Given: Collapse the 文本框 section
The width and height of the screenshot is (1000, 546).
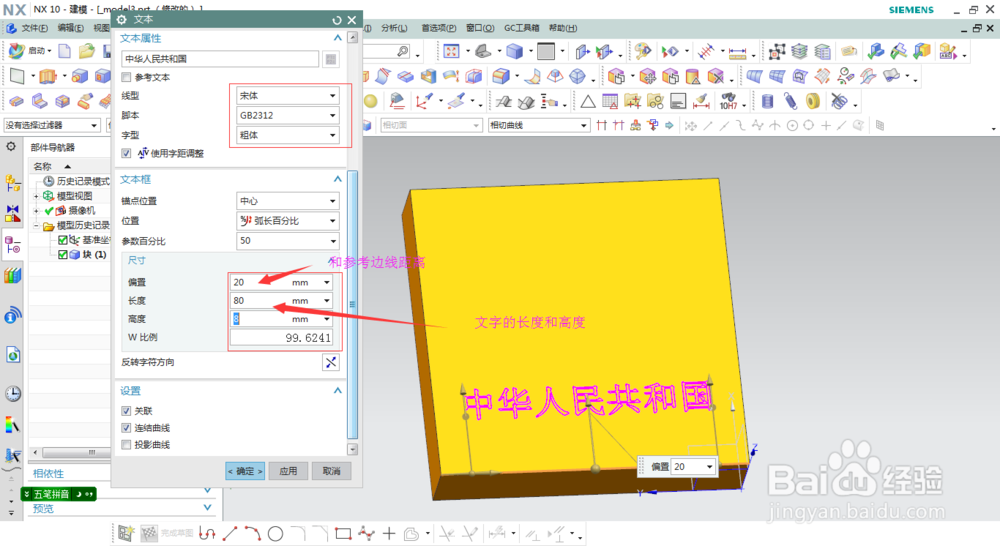Looking at the screenshot, I should click(337, 179).
